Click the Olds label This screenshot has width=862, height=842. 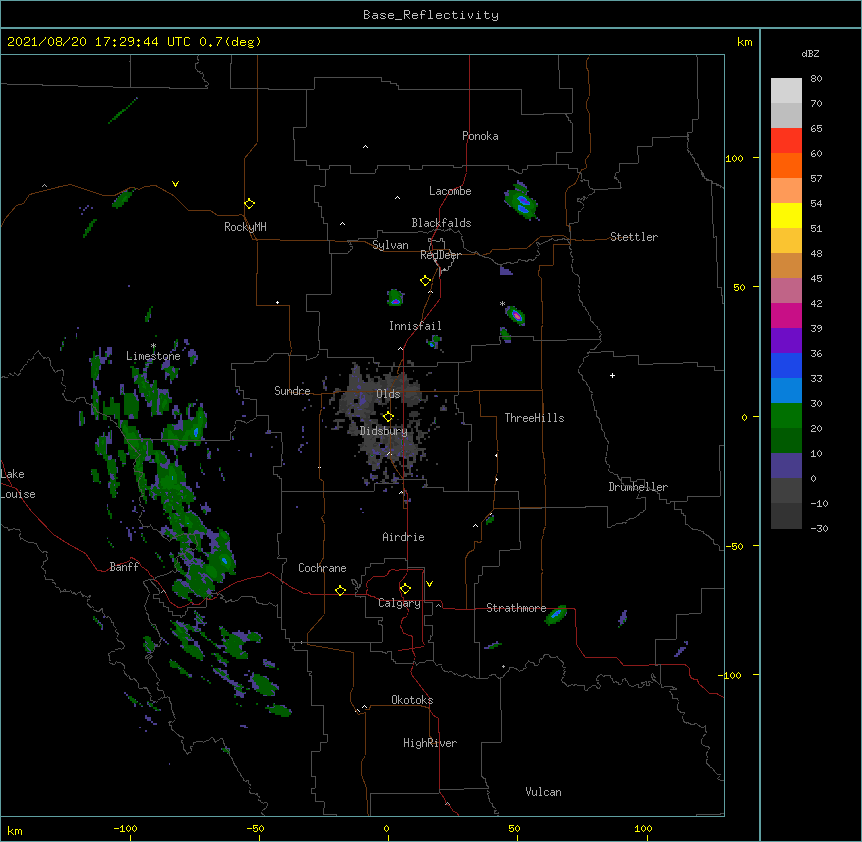pos(388,394)
